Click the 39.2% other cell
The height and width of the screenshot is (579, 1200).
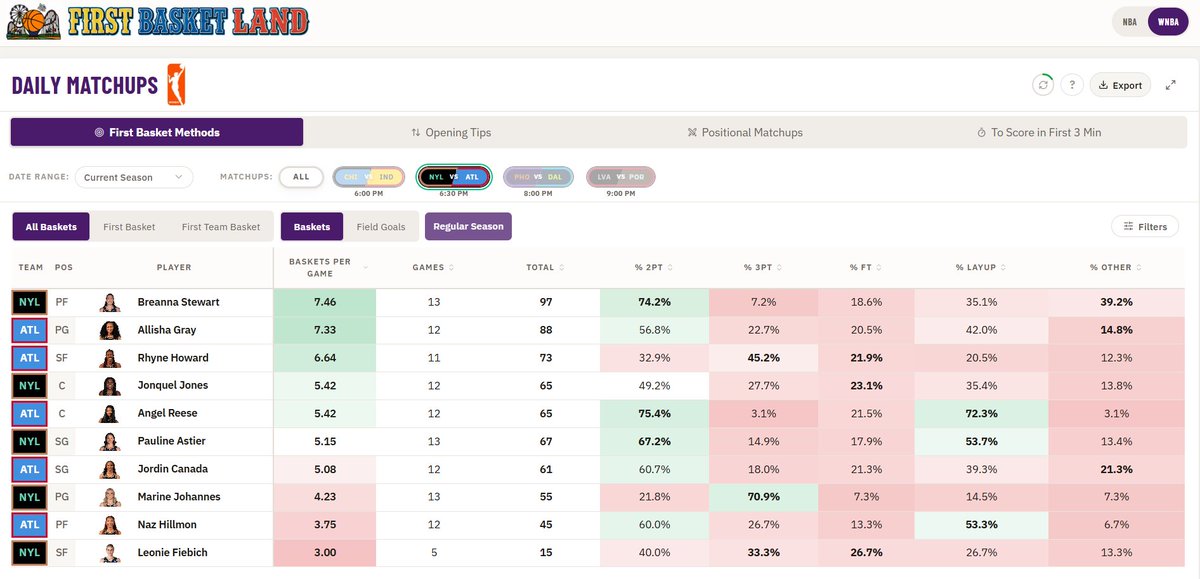(x=1115, y=302)
